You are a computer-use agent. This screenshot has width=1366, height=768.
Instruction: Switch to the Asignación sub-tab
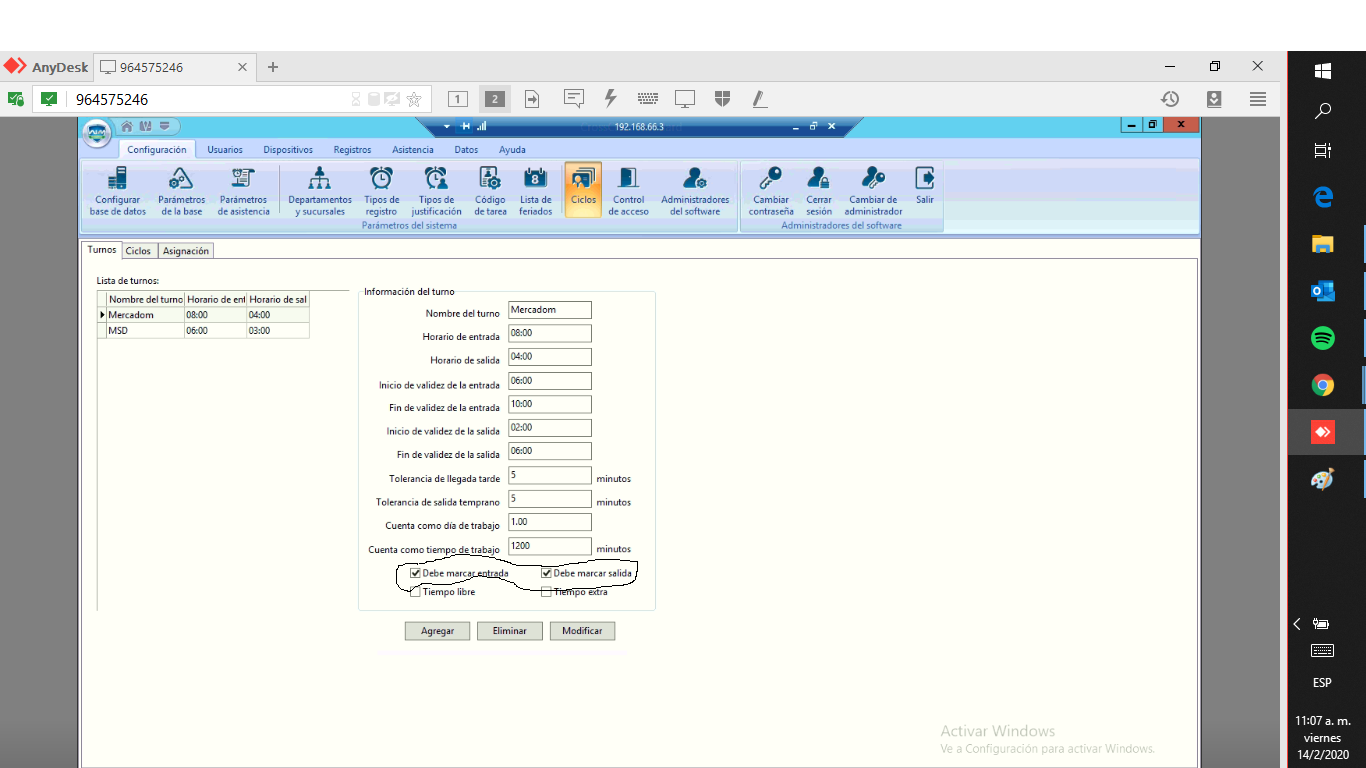pyautogui.click(x=186, y=251)
